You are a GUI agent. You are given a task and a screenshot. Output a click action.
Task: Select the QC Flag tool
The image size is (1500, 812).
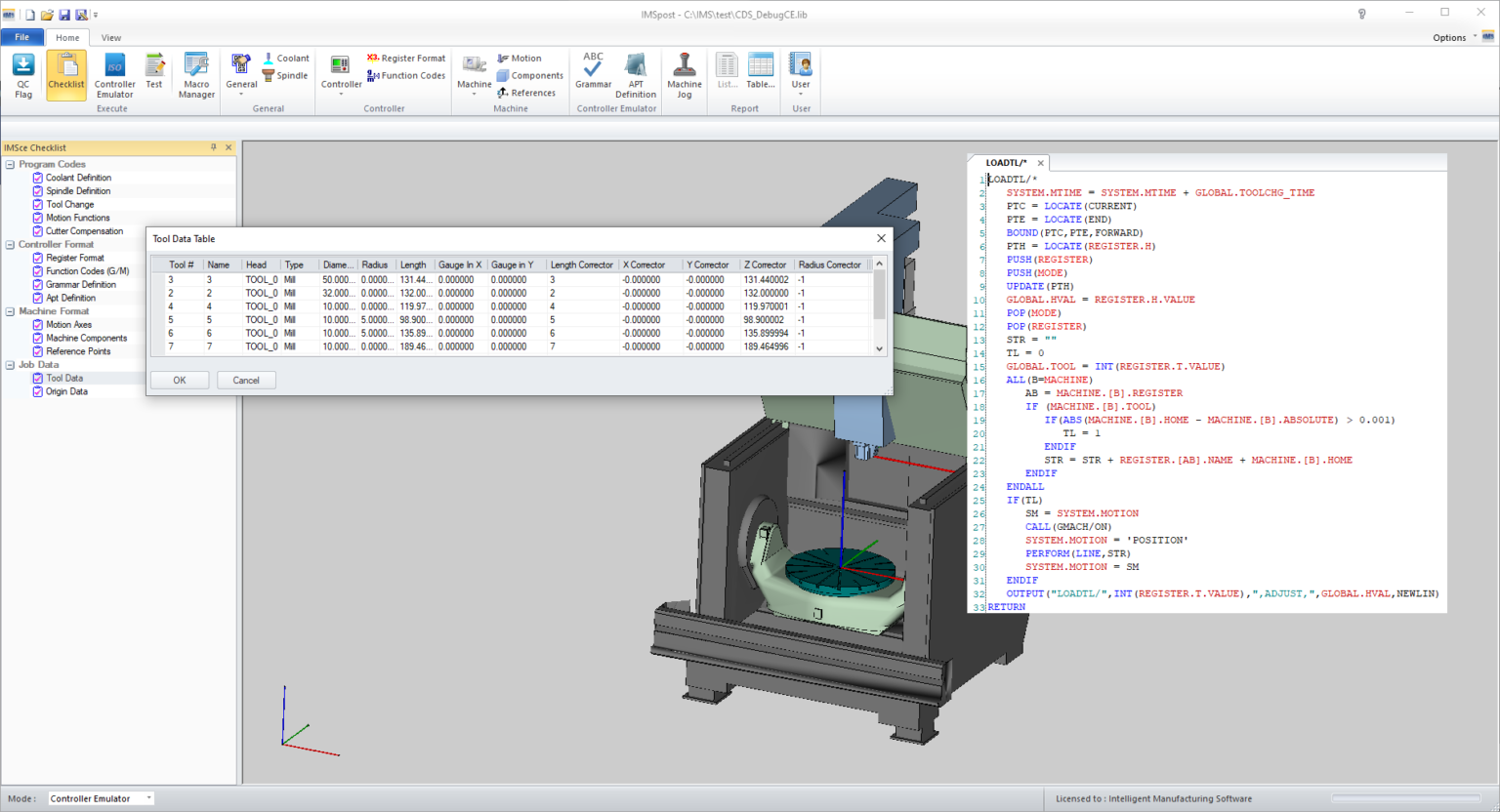coord(21,73)
